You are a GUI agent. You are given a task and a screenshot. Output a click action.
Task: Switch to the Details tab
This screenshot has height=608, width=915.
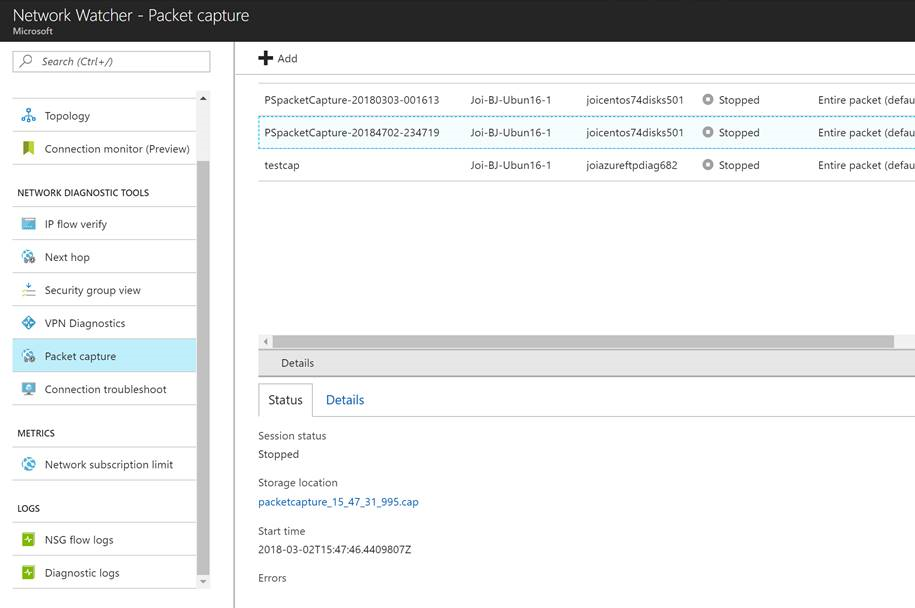click(345, 400)
